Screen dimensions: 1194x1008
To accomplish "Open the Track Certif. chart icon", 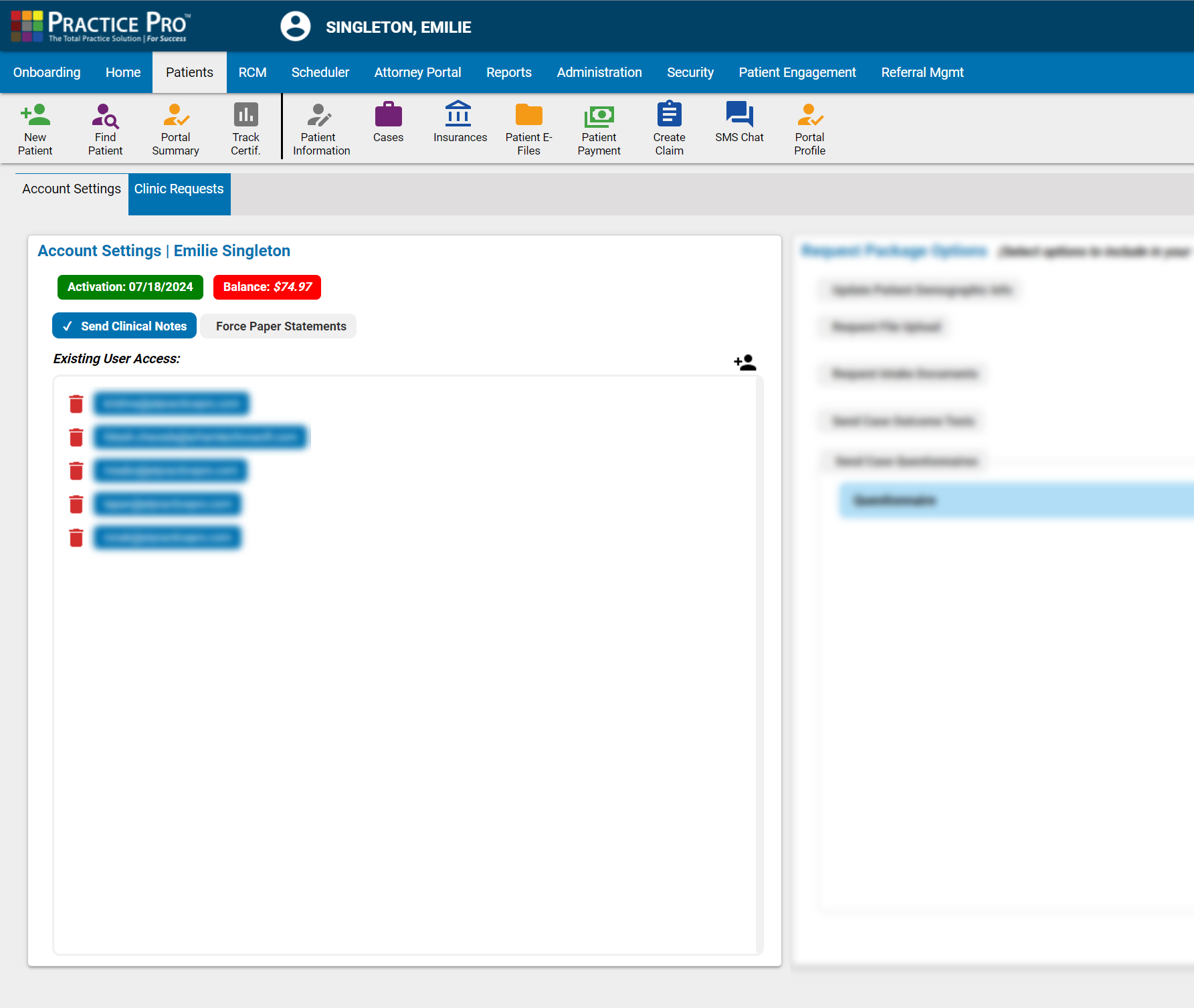I will [x=245, y=116].
